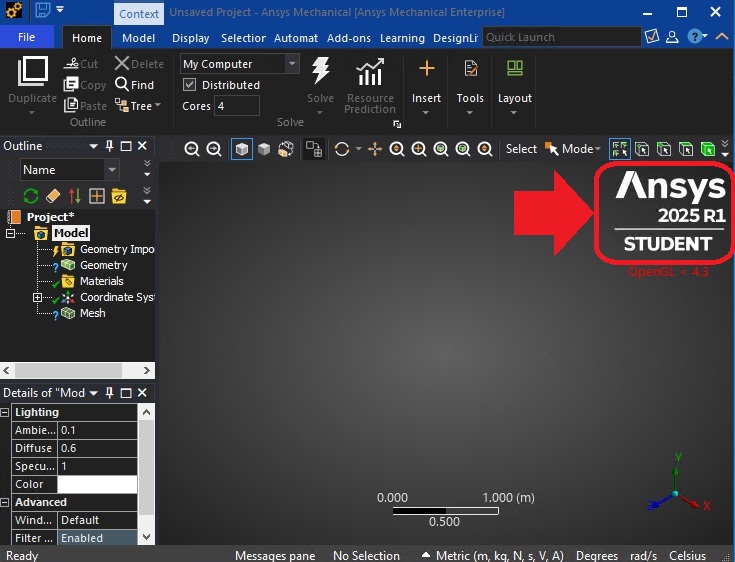
Task: Click the save disk icon in title bar
Action: 43,10
